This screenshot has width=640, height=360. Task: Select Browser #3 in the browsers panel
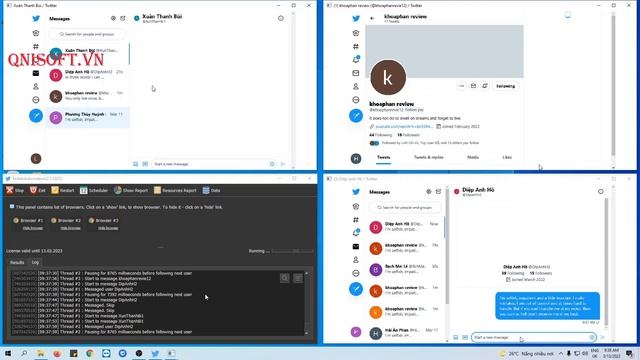pos(104,220)
